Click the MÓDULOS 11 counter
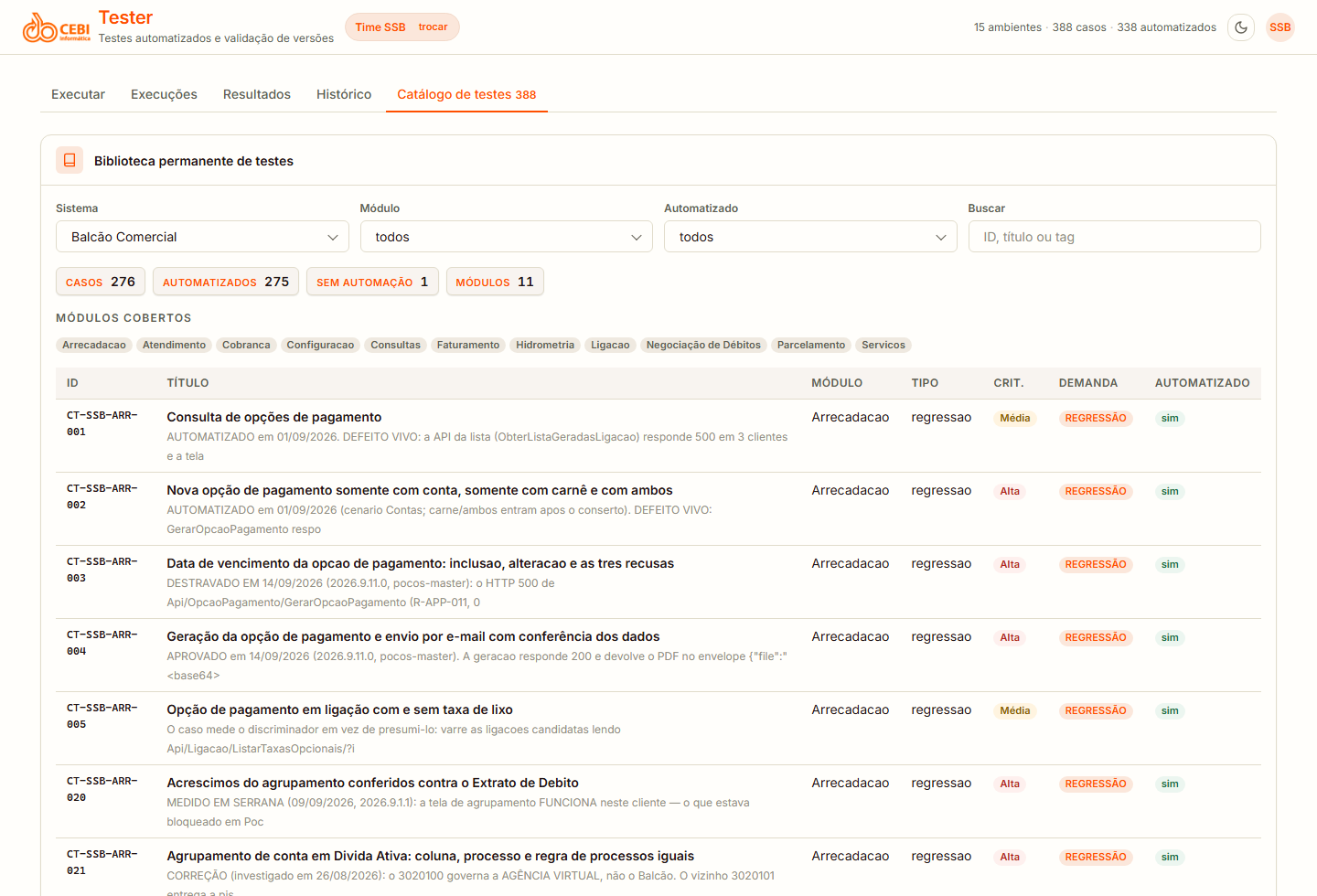The width and height of the screenshot is (1317, 896). pos(495,282)
